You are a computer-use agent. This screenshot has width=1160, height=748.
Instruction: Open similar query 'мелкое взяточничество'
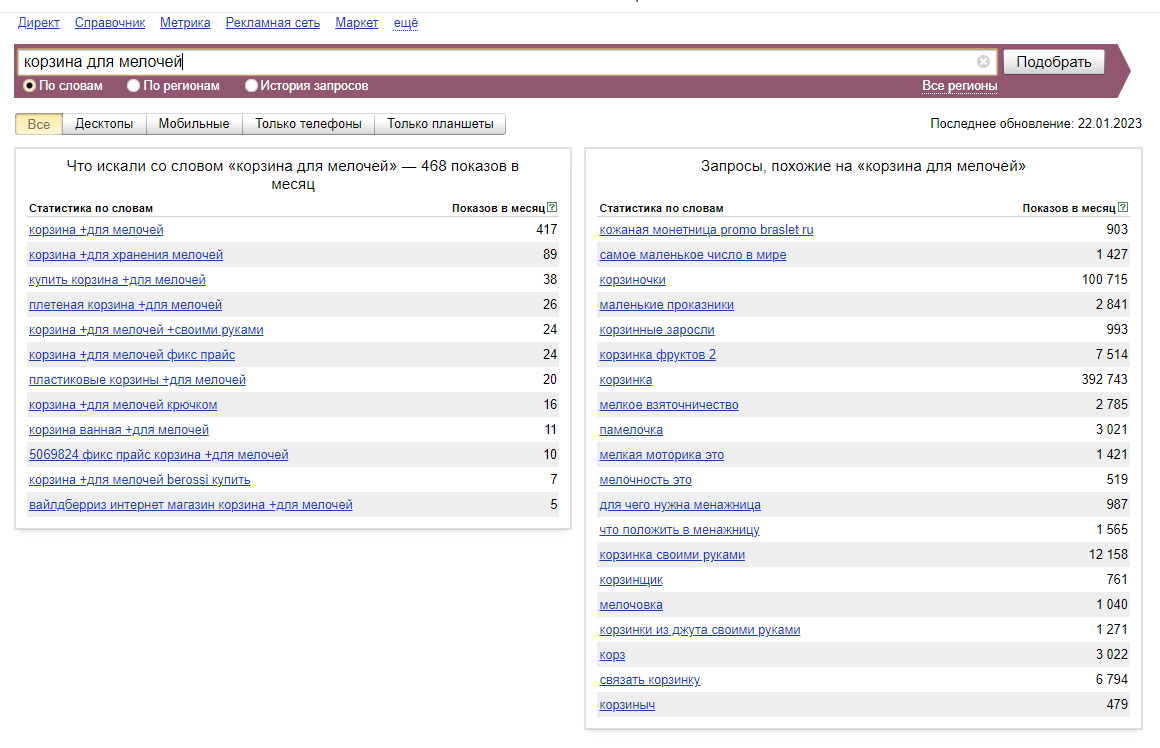(x=668, y=405)
